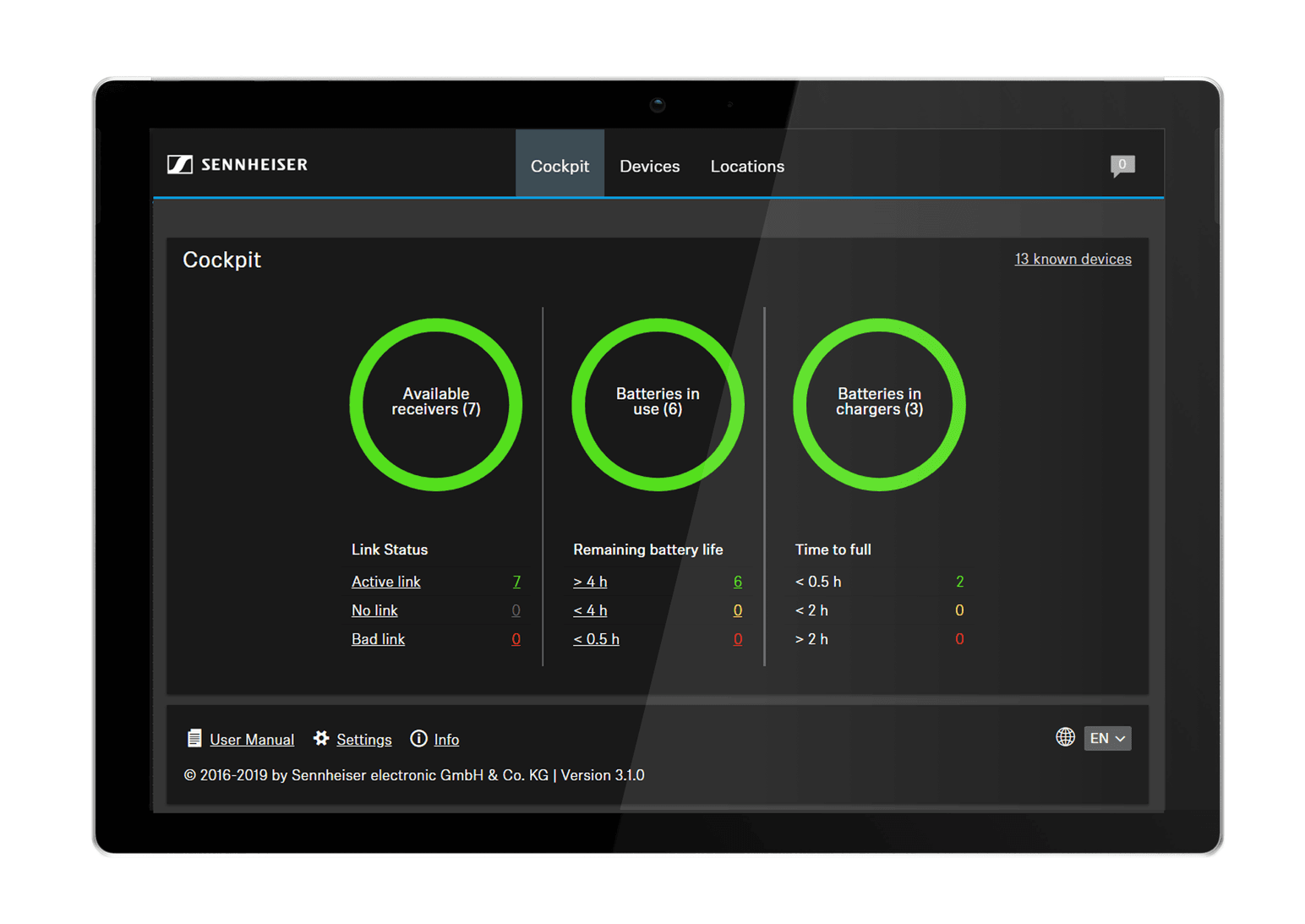Click the Batteries in use circle gauge
Image resolution: width=1305 pixels, height=924 pixels.
658,404
